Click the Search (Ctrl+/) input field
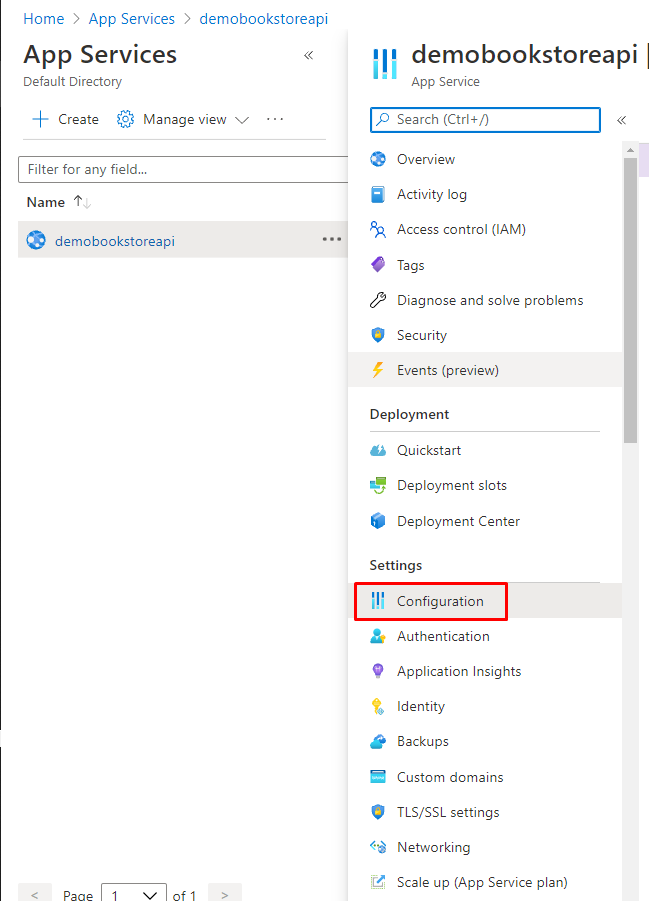Image resolution: width=649 pixels, height=901 pixels. click(x=485, y=120)
